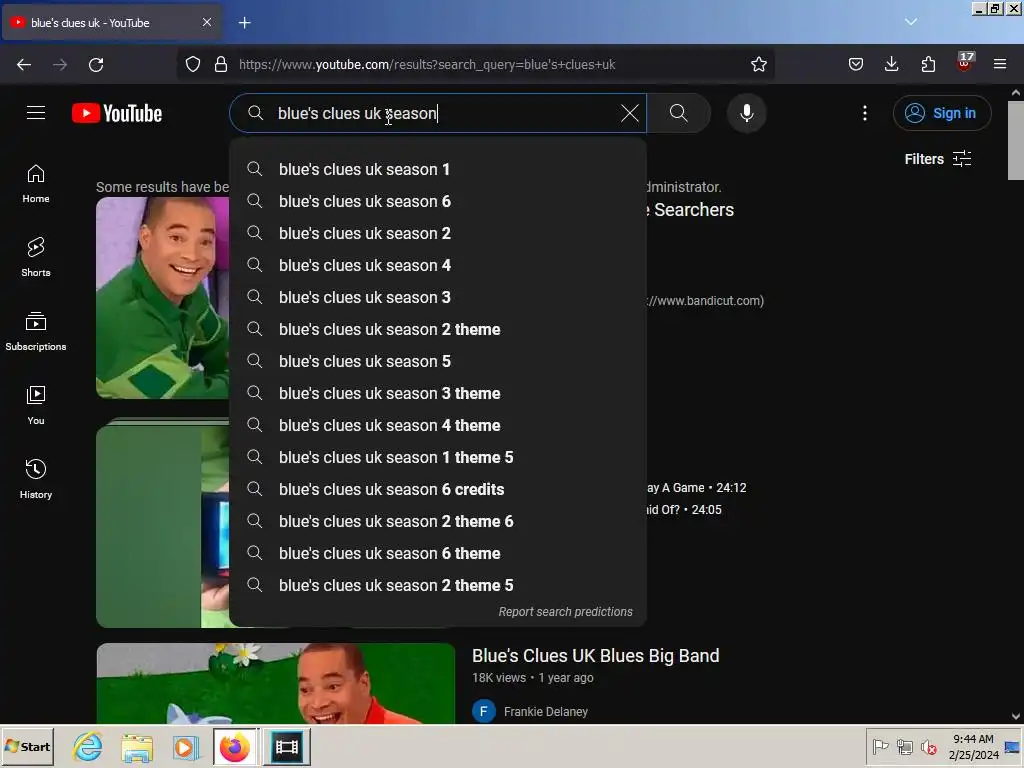Open a new tab with plus

[x=244, y=23]
